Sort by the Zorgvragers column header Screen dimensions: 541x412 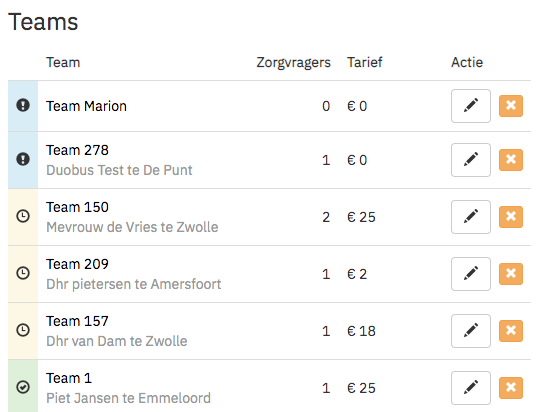pyautogui.click(x=293, y=62)
